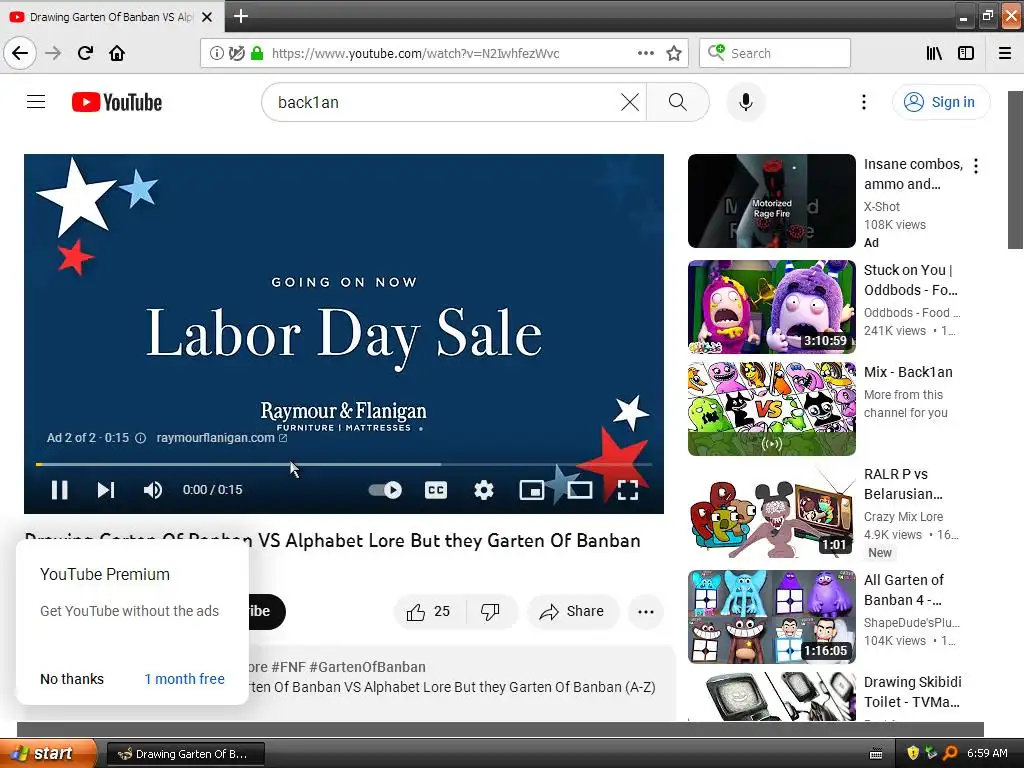Switch to theater mode icon

point(579,490)
